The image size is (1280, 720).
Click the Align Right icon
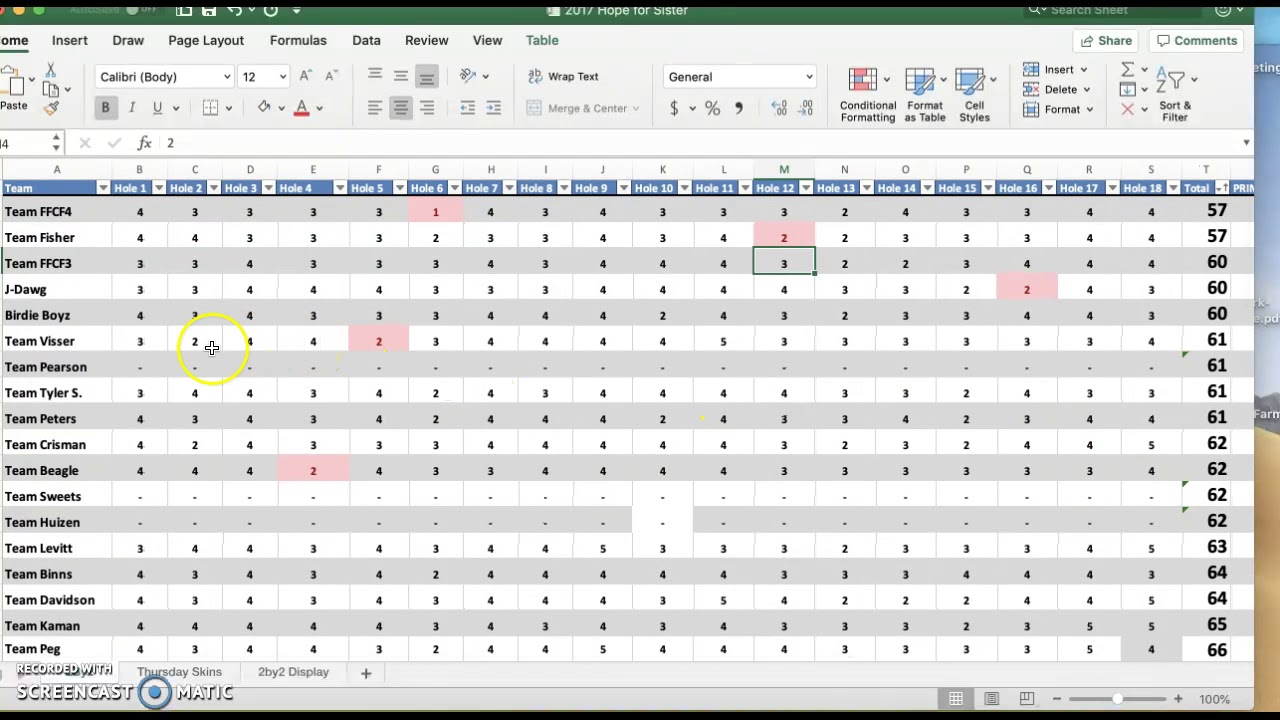(x=427, y=108)
